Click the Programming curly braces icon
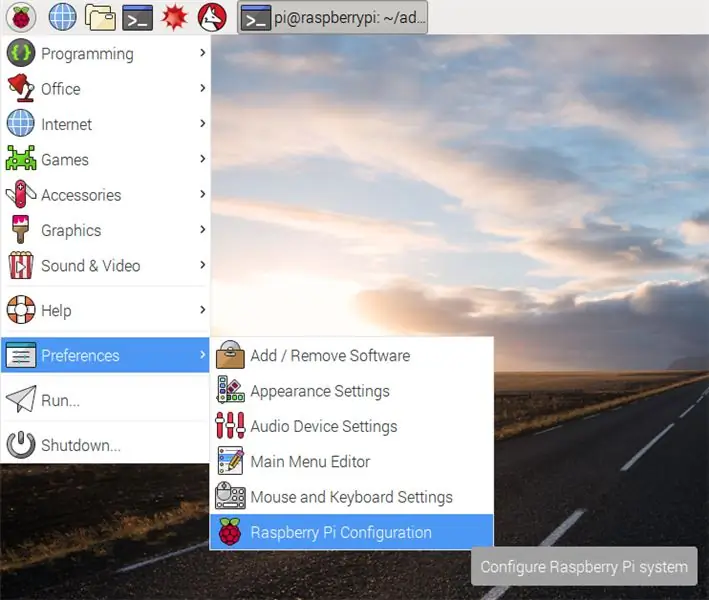709x600 pixels. pyautogui.click(x=20, y=53)
